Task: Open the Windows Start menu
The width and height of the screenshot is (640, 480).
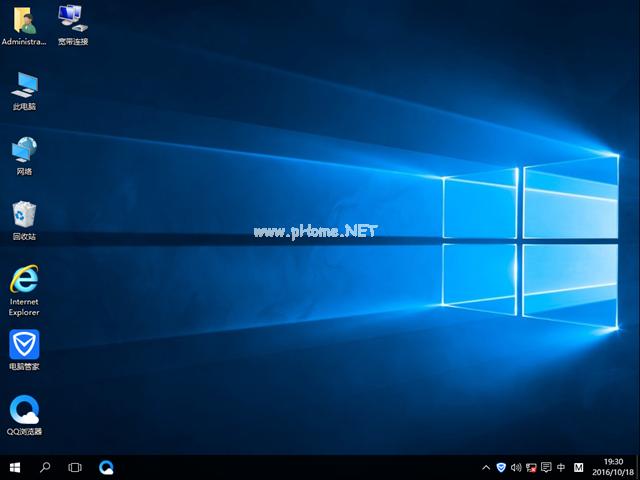Action: click(15, 467)
